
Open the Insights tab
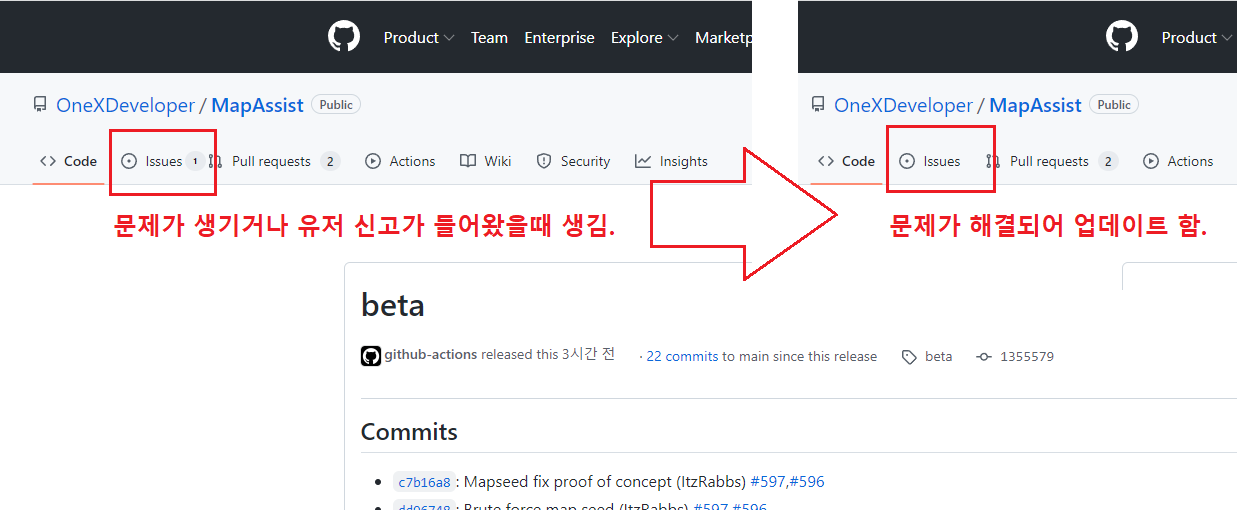tap(671, 161)
